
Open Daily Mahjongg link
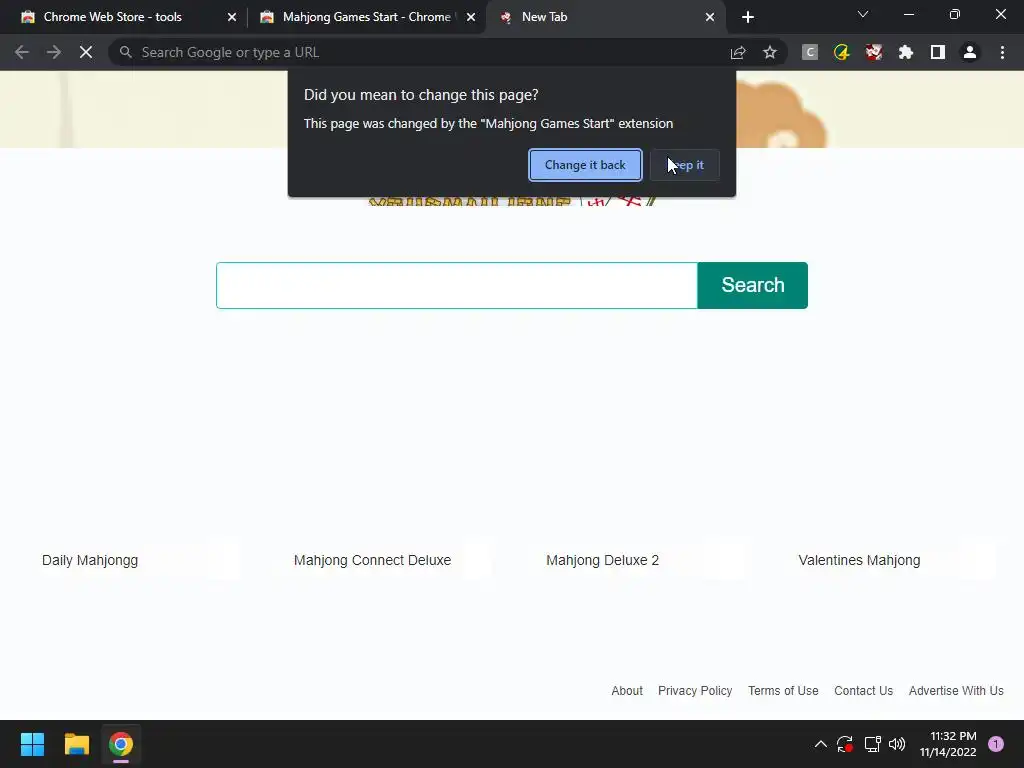click(x=90, y=560)
